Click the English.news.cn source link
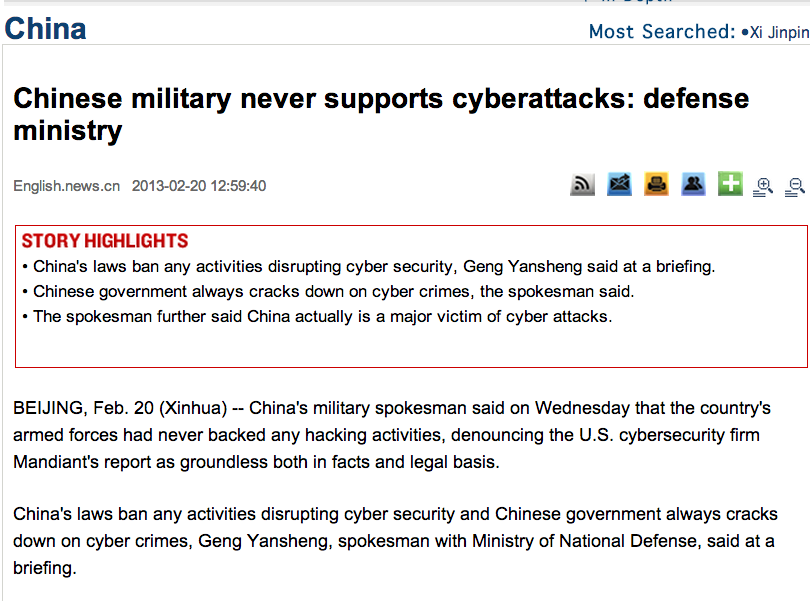 [x=67, y=186]
